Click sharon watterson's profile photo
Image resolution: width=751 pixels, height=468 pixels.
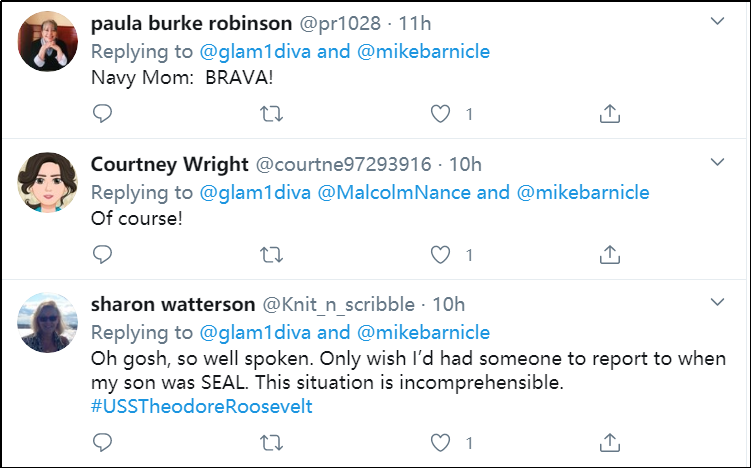tap(46, 323)
